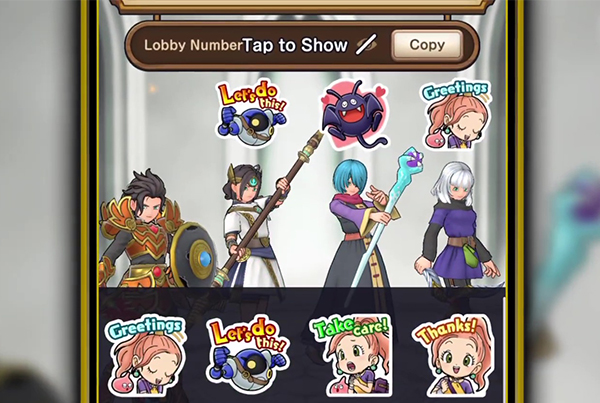Tap the Let's do this! sticker above spear wielder
The image size is (600, 403).
pos(251,112)
